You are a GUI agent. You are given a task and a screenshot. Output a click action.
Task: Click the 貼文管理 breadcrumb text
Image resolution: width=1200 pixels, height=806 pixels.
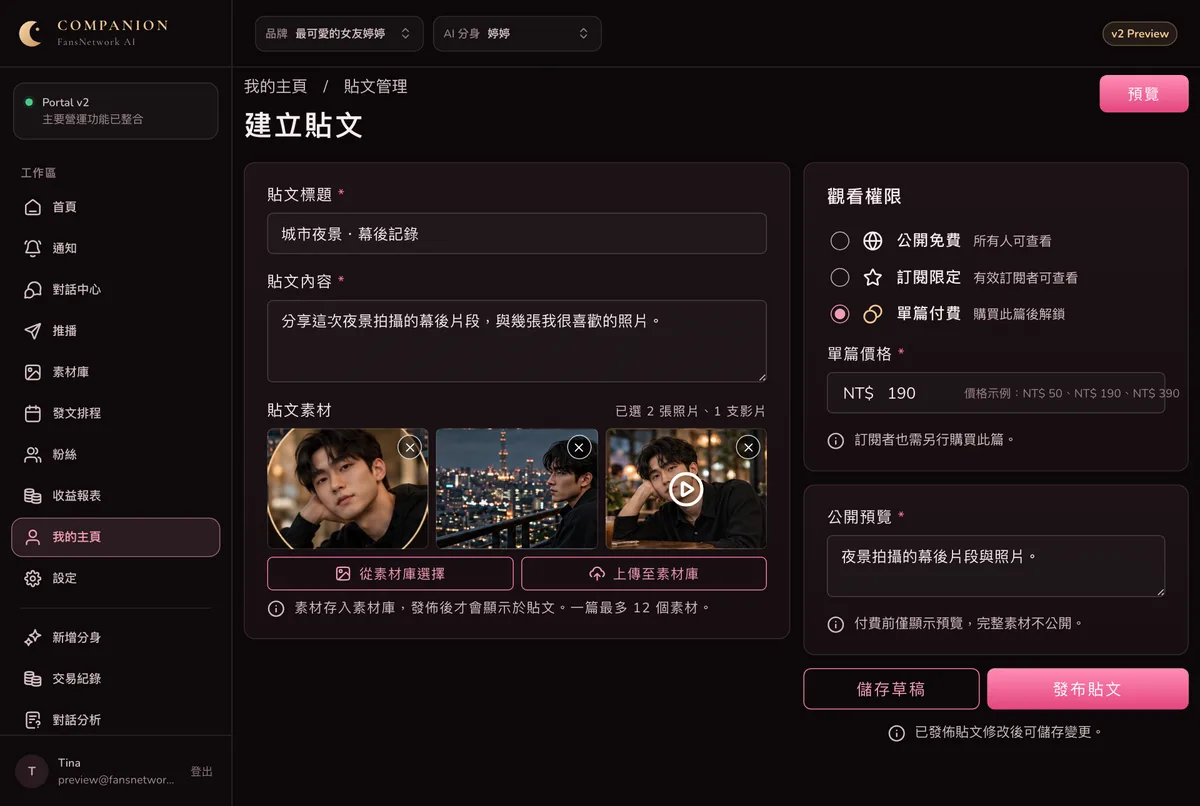click(x=375, y=86)
